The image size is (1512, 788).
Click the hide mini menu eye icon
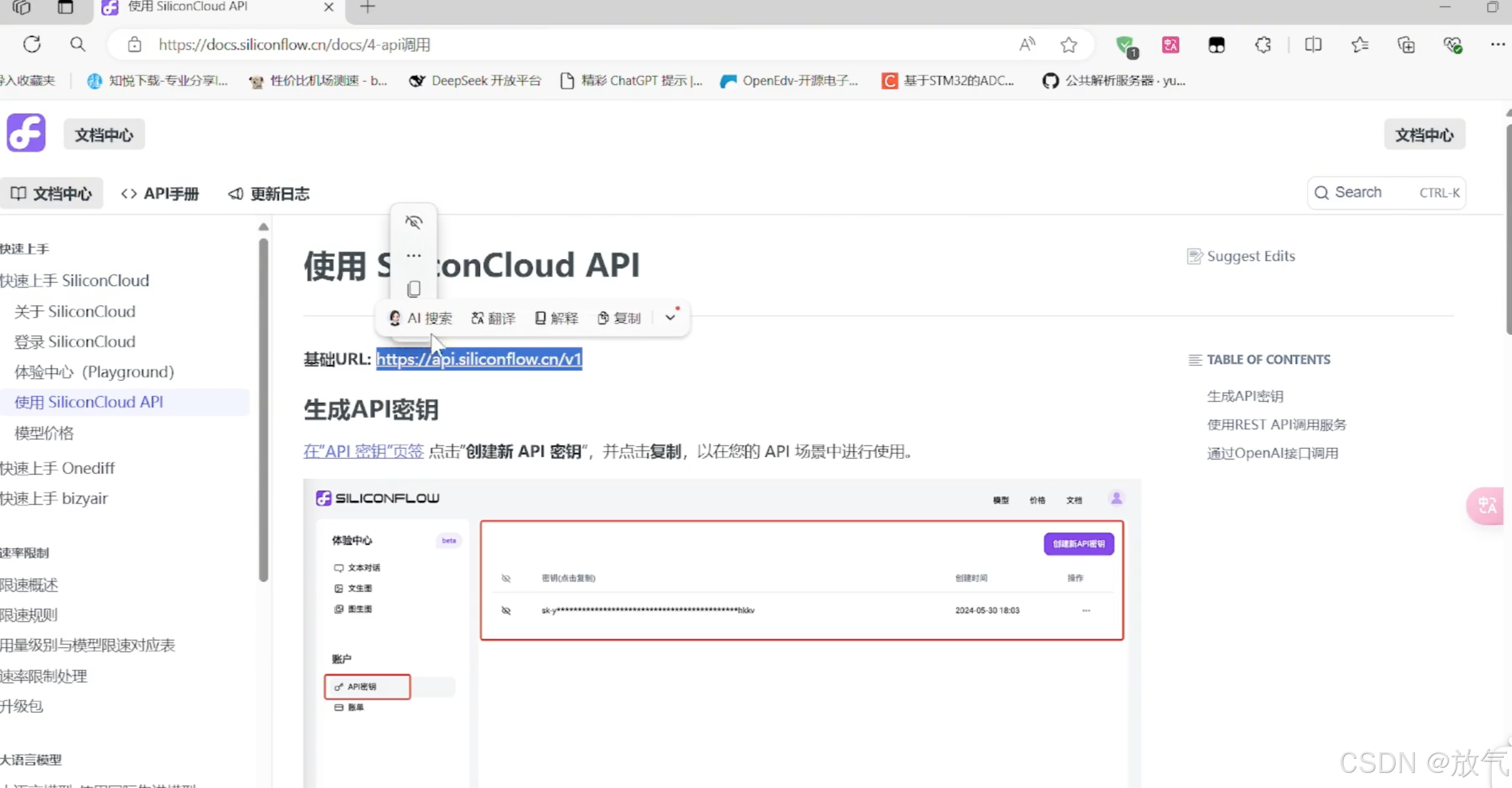tap(414, 222)
